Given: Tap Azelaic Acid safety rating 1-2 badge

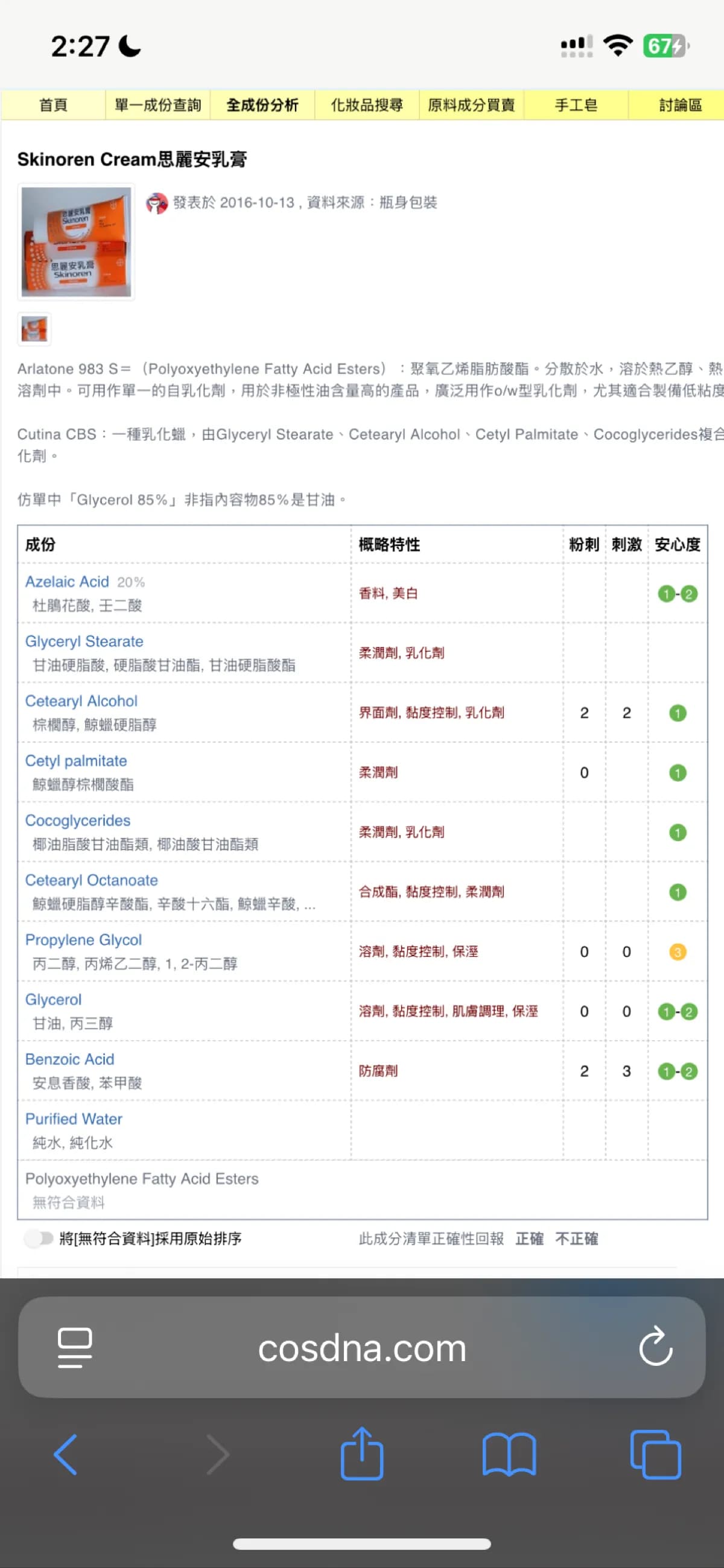Looking at the screenshot, I should [x=677, y=594].
